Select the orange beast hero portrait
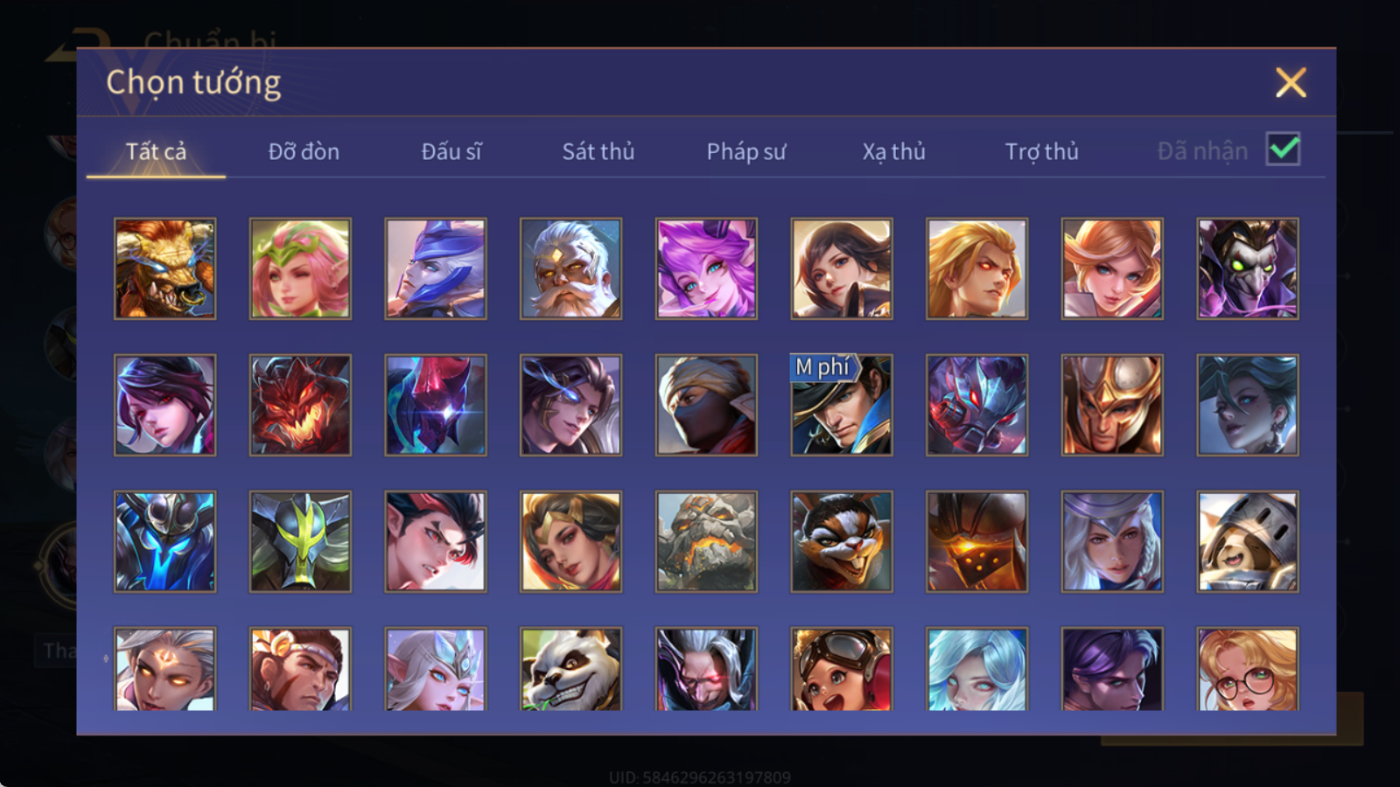Screen dimensions: 1400x787 (x=165, y=269)
